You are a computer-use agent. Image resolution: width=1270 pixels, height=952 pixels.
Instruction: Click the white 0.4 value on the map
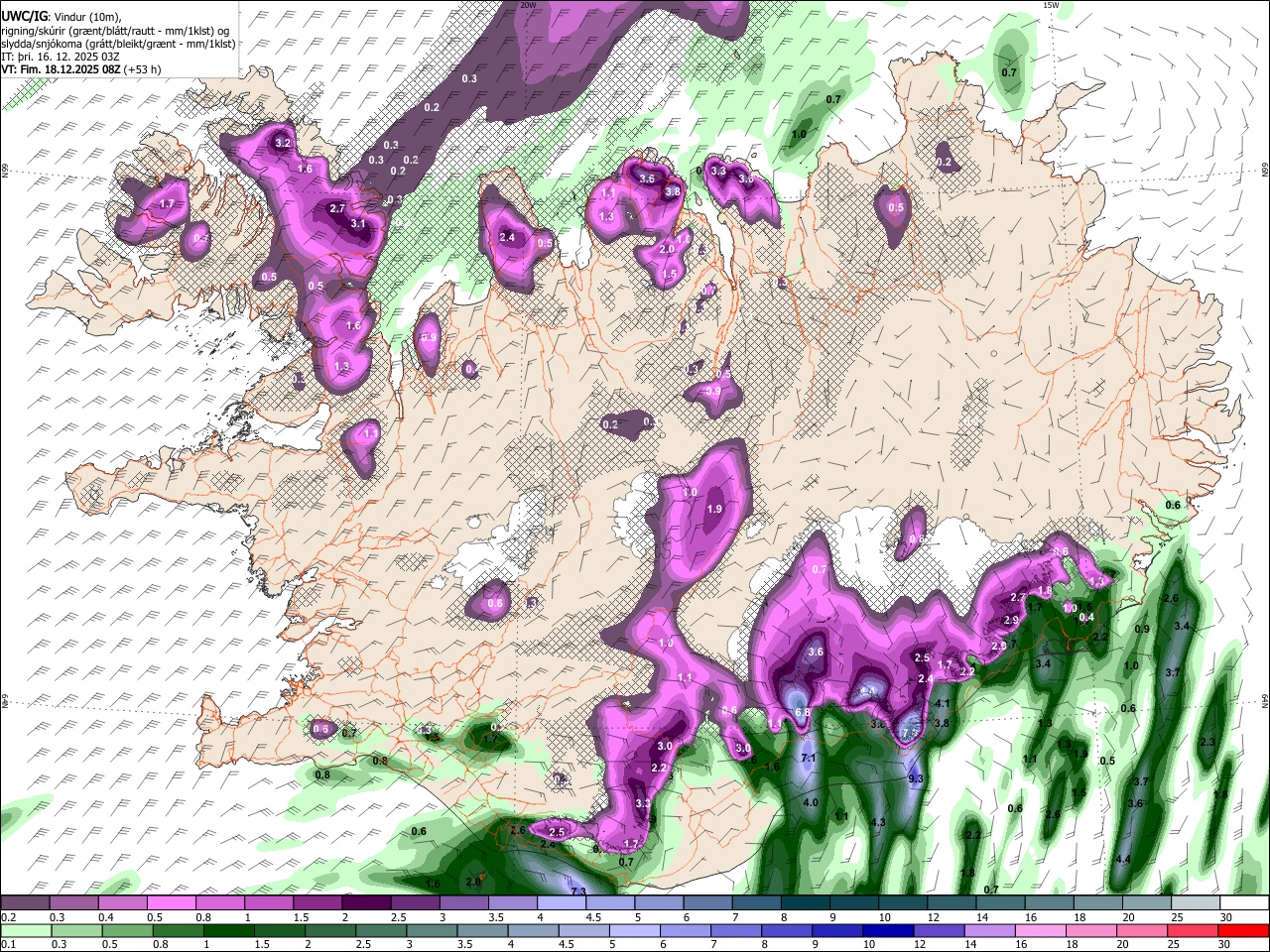[1086, 617]
